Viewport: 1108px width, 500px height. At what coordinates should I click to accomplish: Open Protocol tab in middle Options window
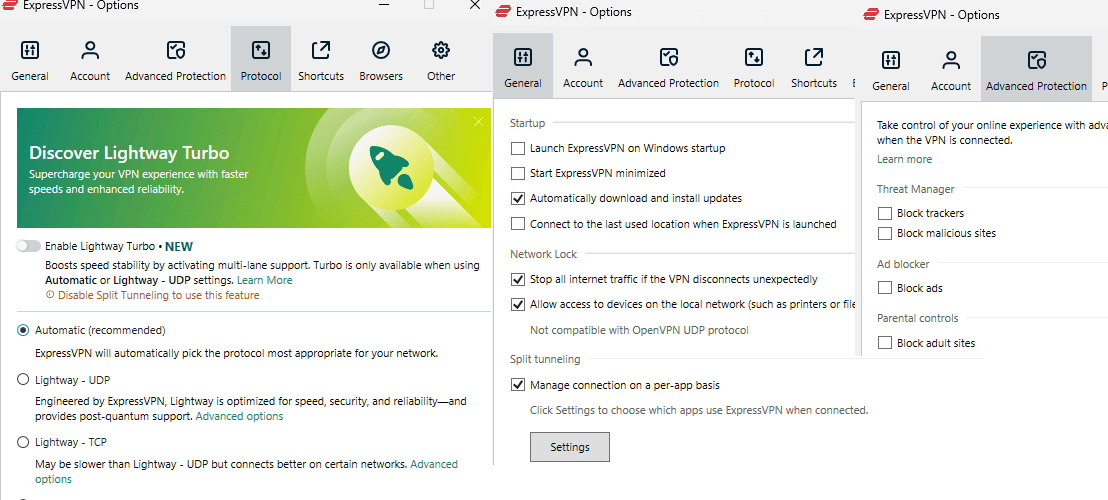754,66
